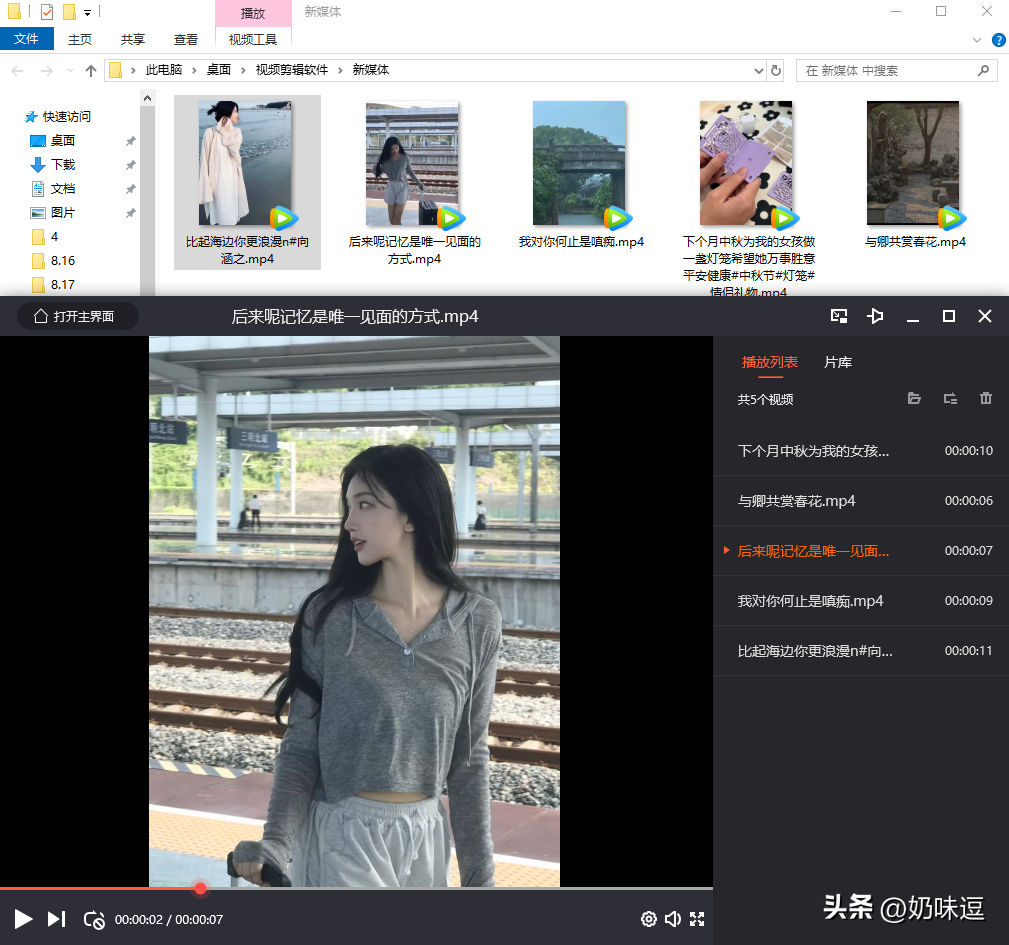Start video playback with the play button
1009x945 pixels.
point(23,919)
